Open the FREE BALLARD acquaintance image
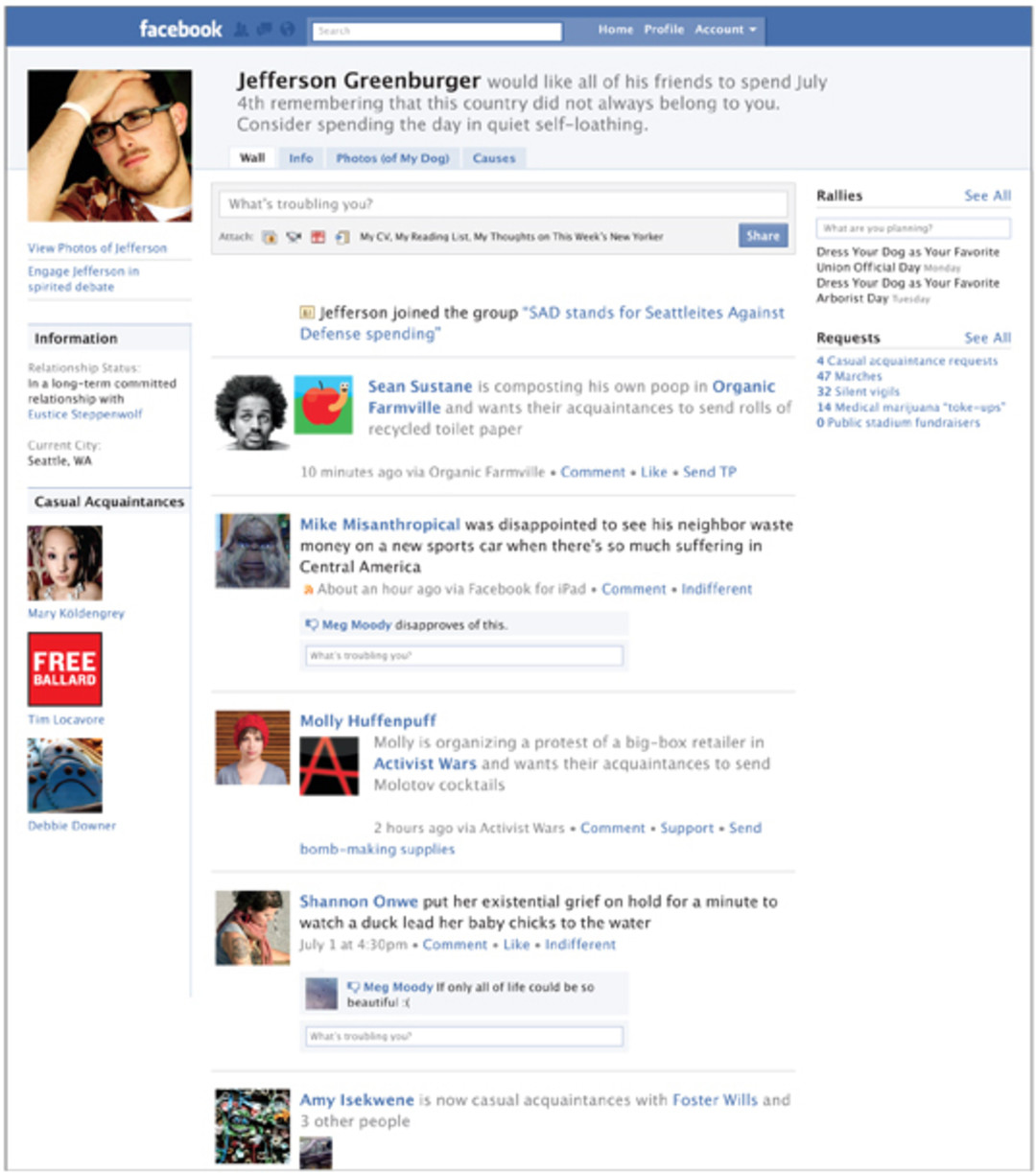The width and height of the screenshot is (1036, 1173). pos(65,669)
